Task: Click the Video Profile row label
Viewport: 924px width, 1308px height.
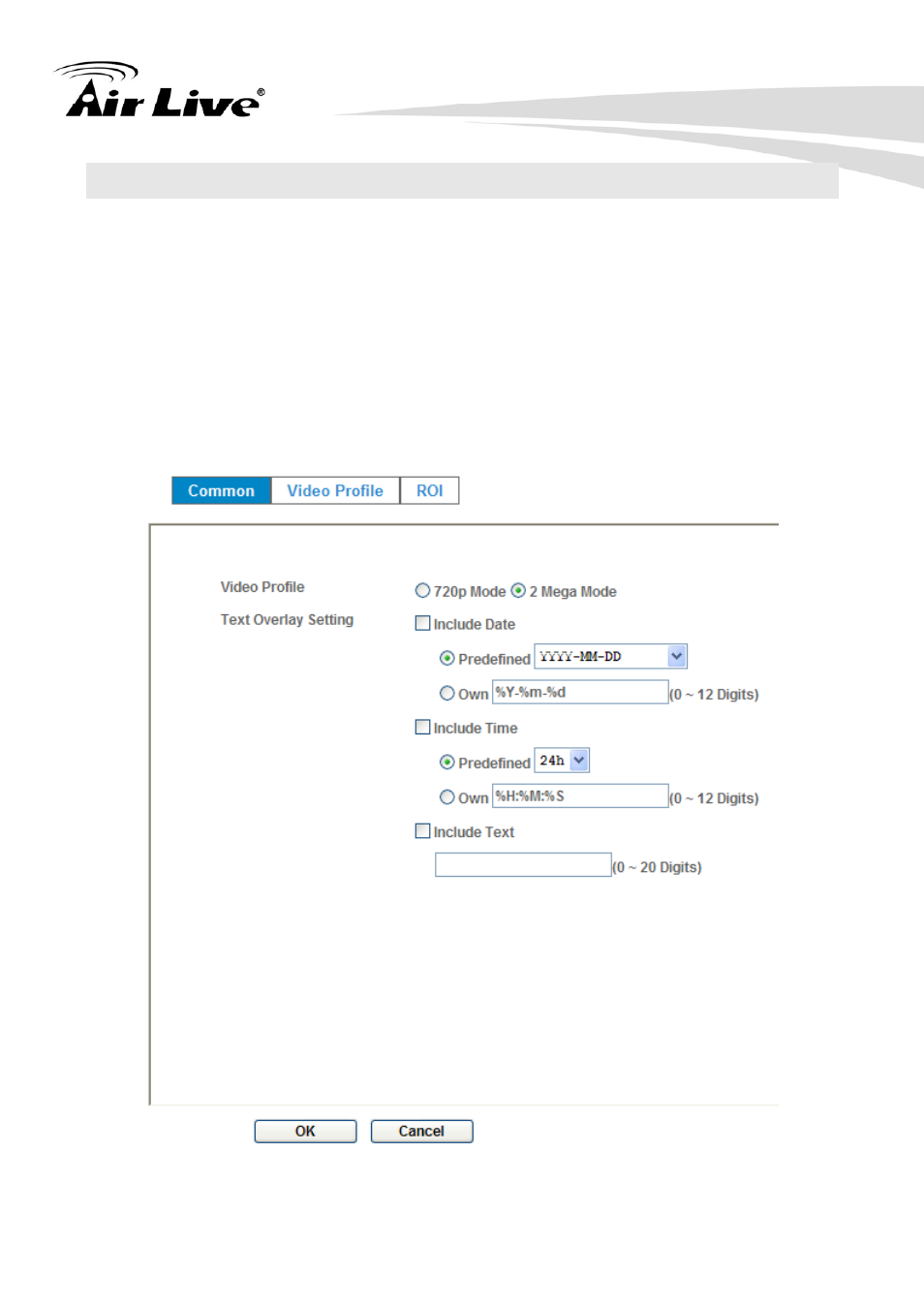Action: (262, 586)
